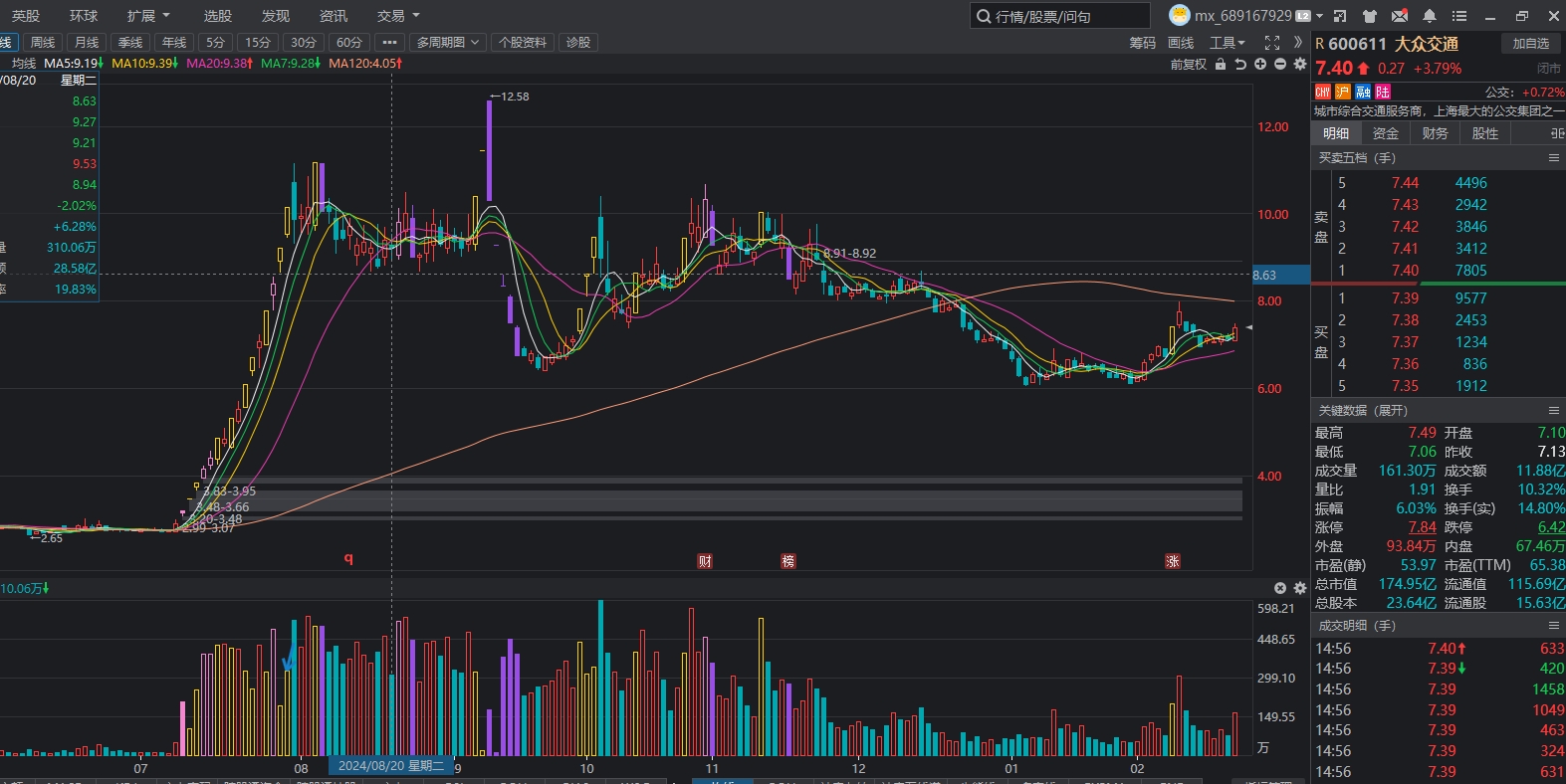Select the 月线 monthly period tab
Screen dimensions: 1566x784
87,43
